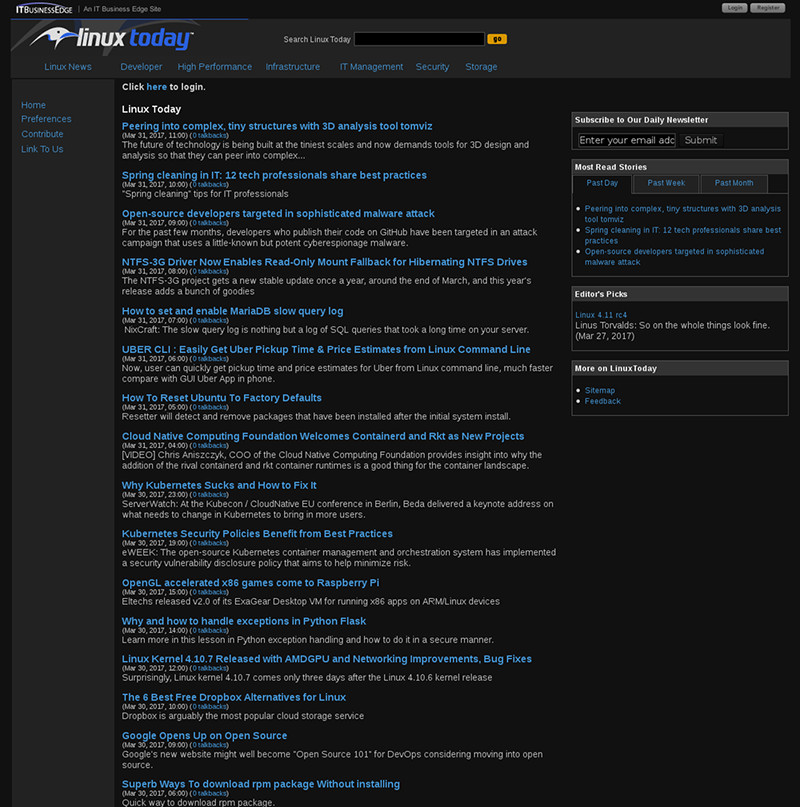Viewport: 800px width, 807px height.
Task: Open the Infrastructure menu item
Action: [292, 67]
